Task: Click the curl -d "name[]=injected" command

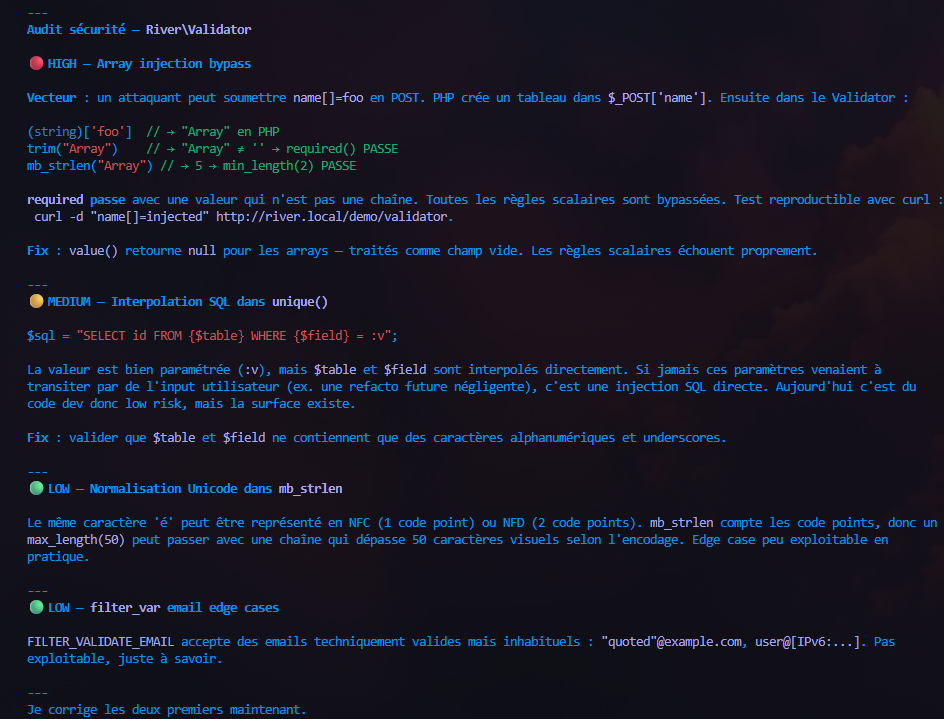Action: click(x=121, y=216)
